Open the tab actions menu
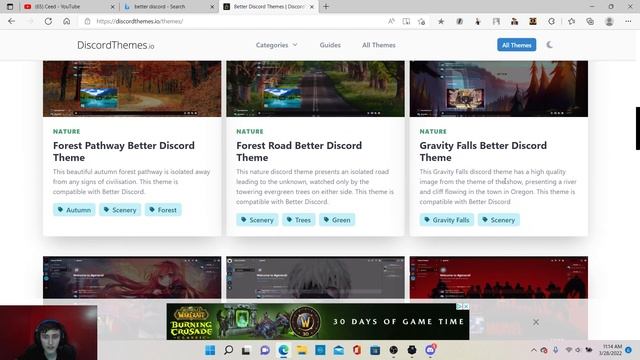The width and height of the screenshot is (640, 360). [x=10, y=7]
